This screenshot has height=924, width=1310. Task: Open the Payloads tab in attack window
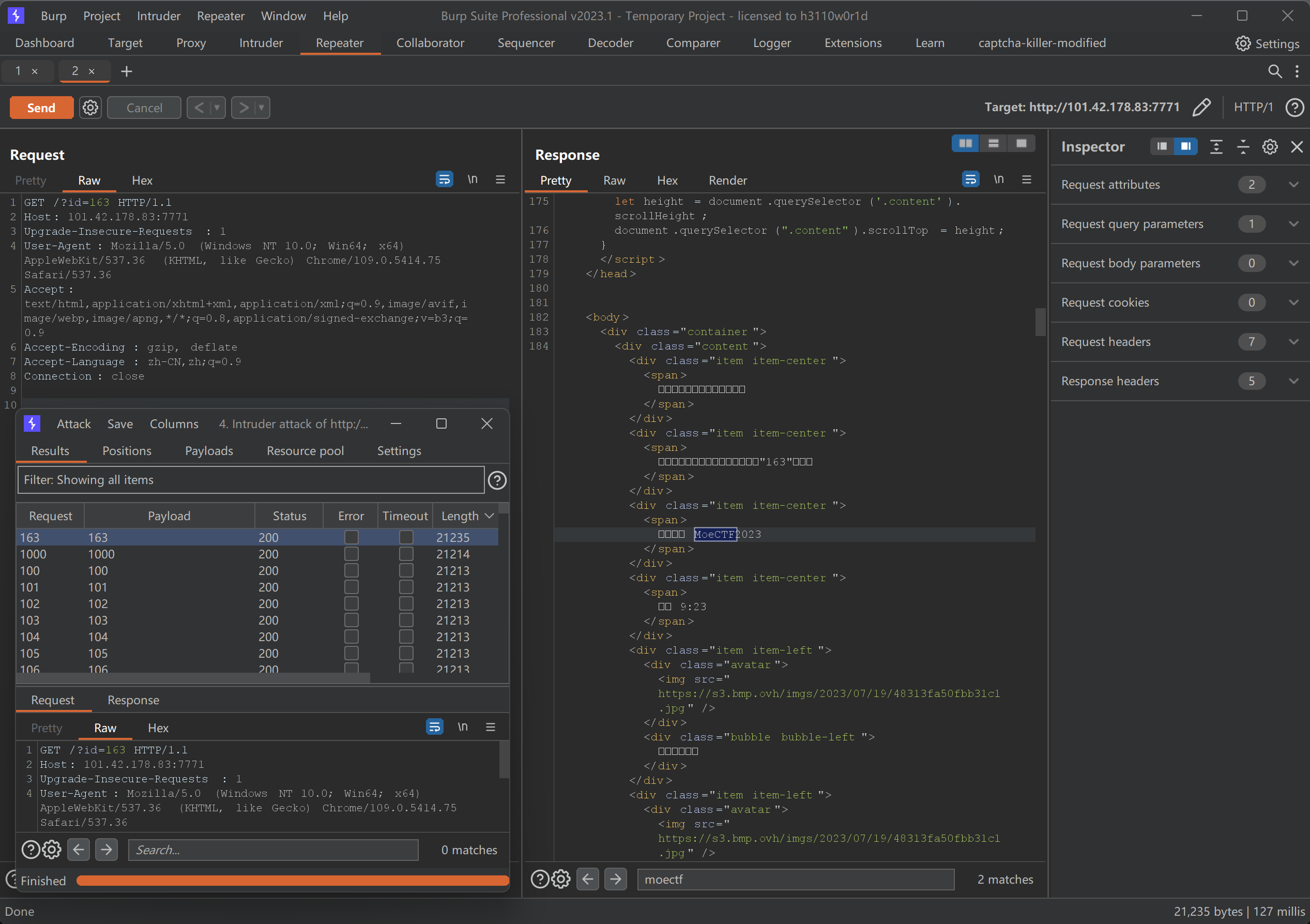209,450
